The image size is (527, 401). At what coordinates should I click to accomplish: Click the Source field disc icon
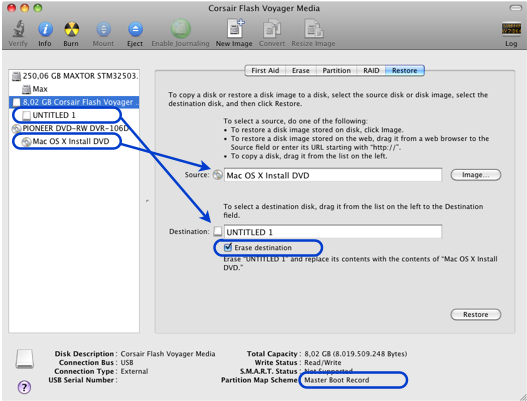218,175
